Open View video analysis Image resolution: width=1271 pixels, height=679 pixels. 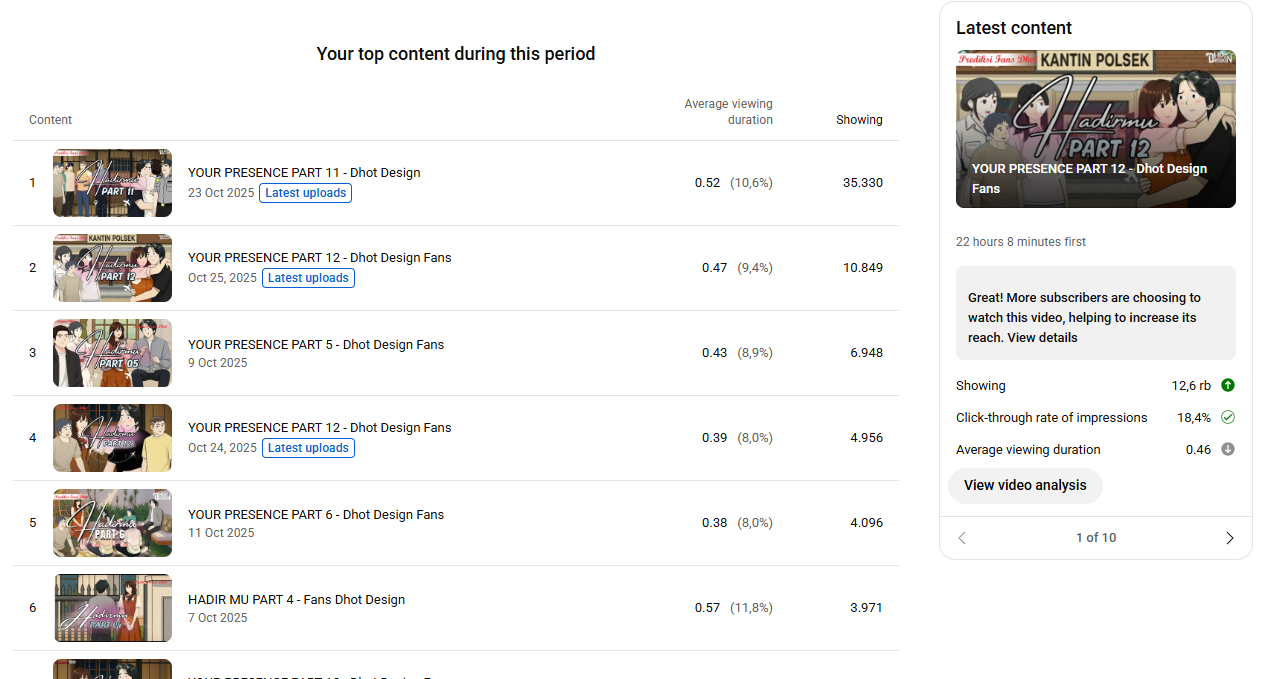(x=1025, y=485)
